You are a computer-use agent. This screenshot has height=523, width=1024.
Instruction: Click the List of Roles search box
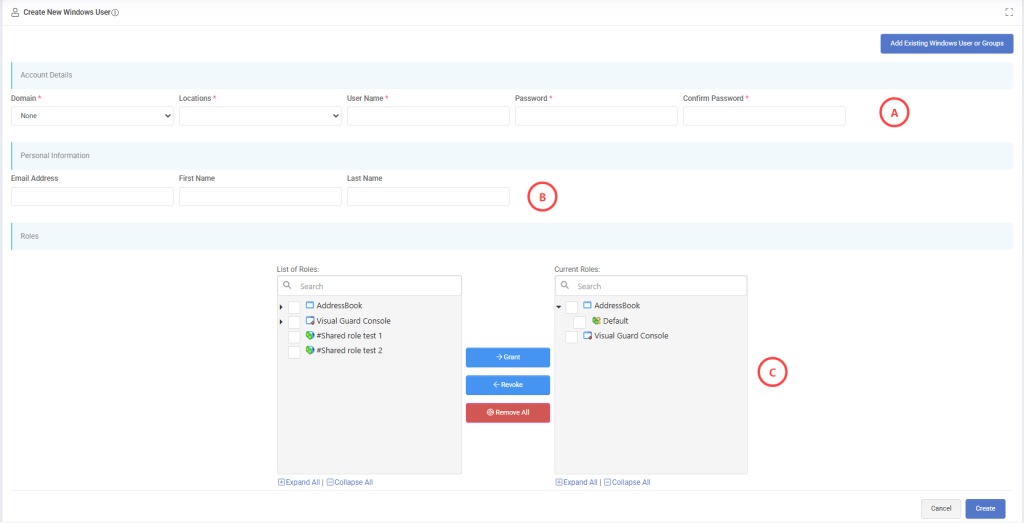370,286
